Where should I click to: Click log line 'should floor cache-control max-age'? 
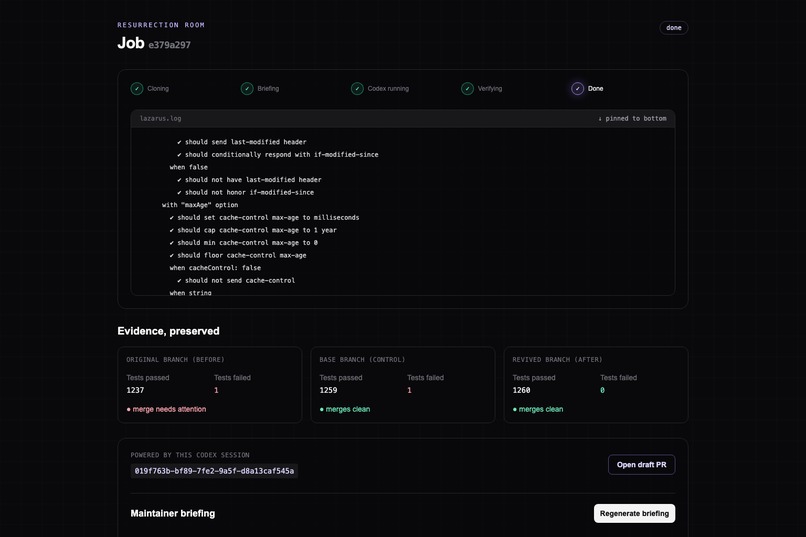tap(238, 255)
